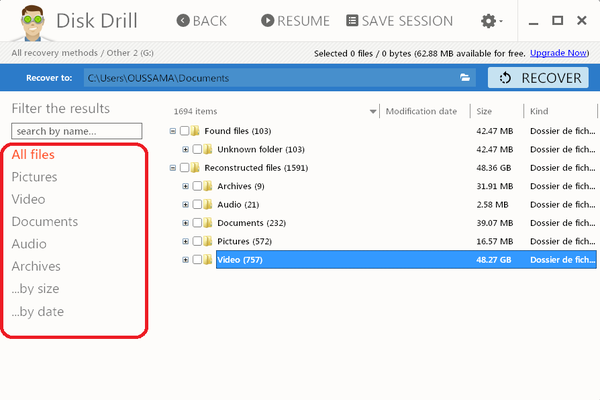Click the browse folder icon in Recover to

(x=465, y=77)
